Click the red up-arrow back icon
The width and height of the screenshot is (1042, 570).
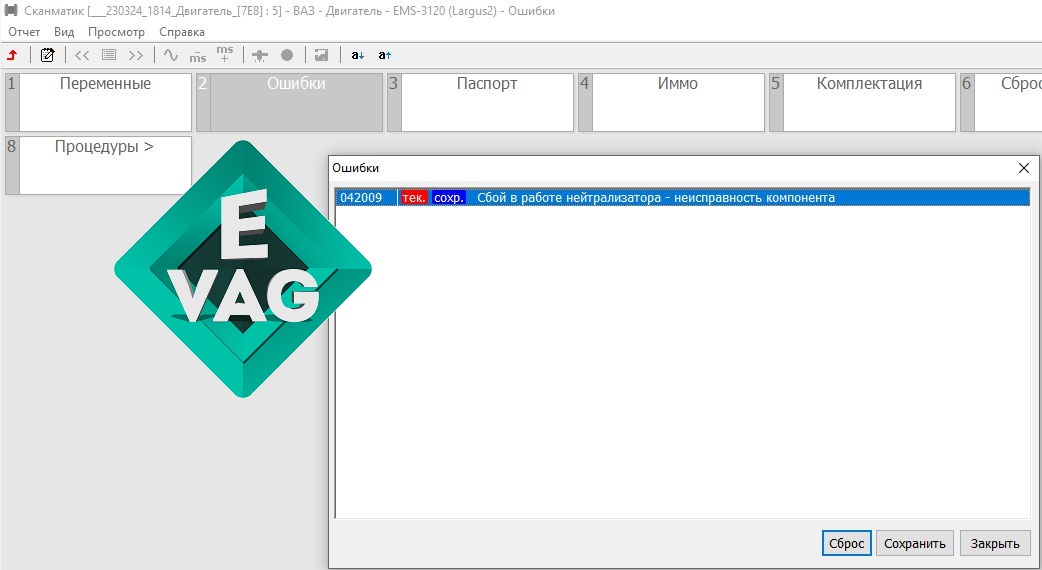point(13,55)
